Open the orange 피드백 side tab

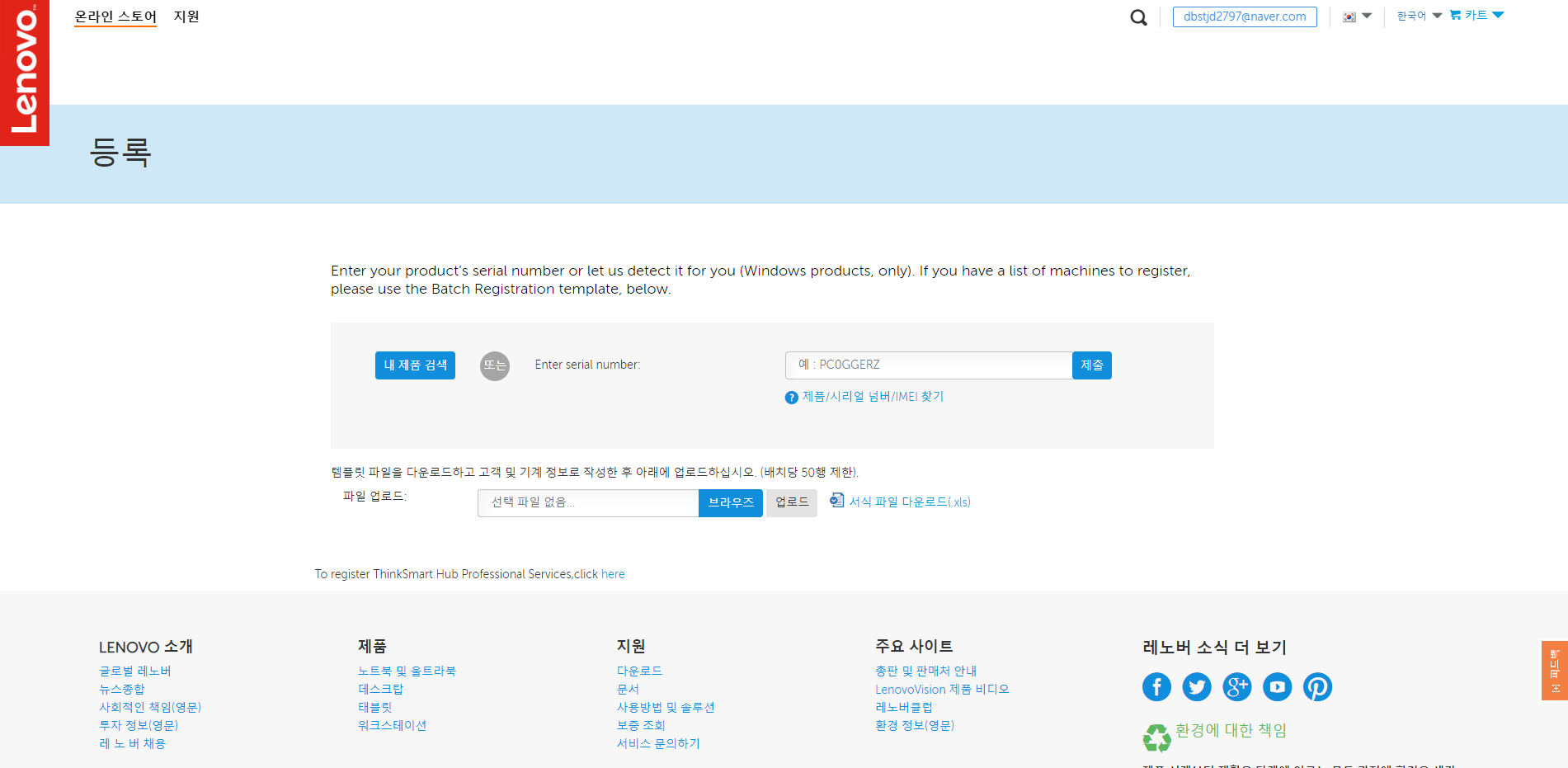click(1555, 671)
